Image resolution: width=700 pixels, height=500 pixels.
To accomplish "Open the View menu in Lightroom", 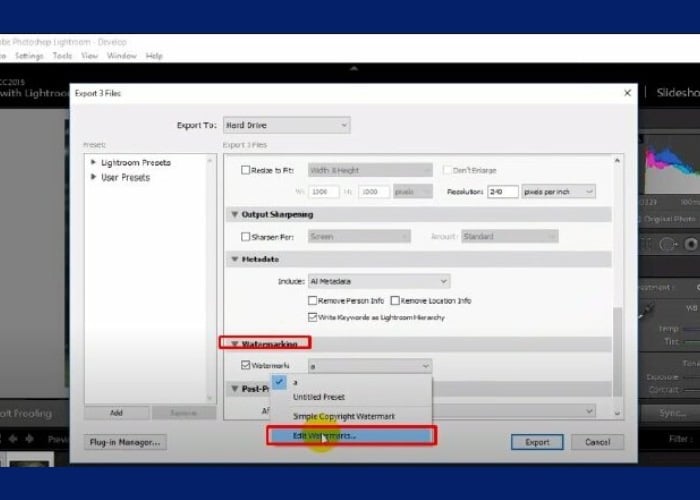I will point(89,56).
